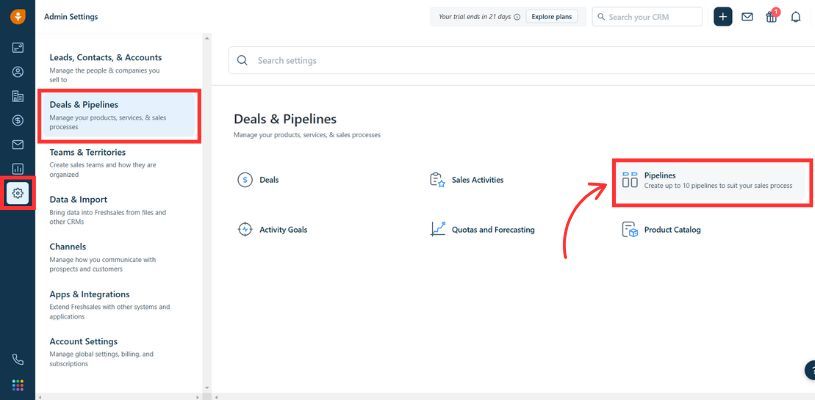Image resolution: width=815 pixels, height=400 pixels.
Task: Click the trial info icon
Action: coord(517,17)
